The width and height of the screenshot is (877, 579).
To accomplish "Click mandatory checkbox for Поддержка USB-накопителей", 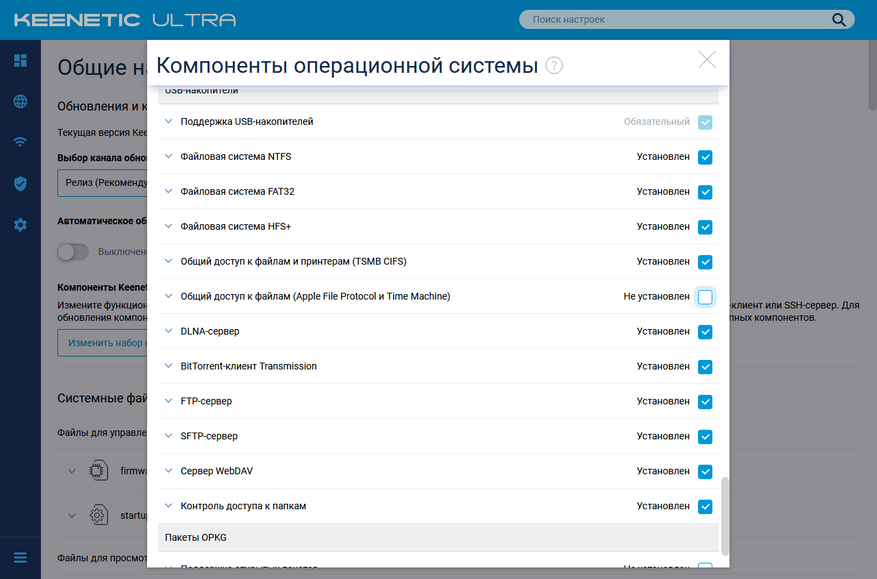I will [705, 122].
